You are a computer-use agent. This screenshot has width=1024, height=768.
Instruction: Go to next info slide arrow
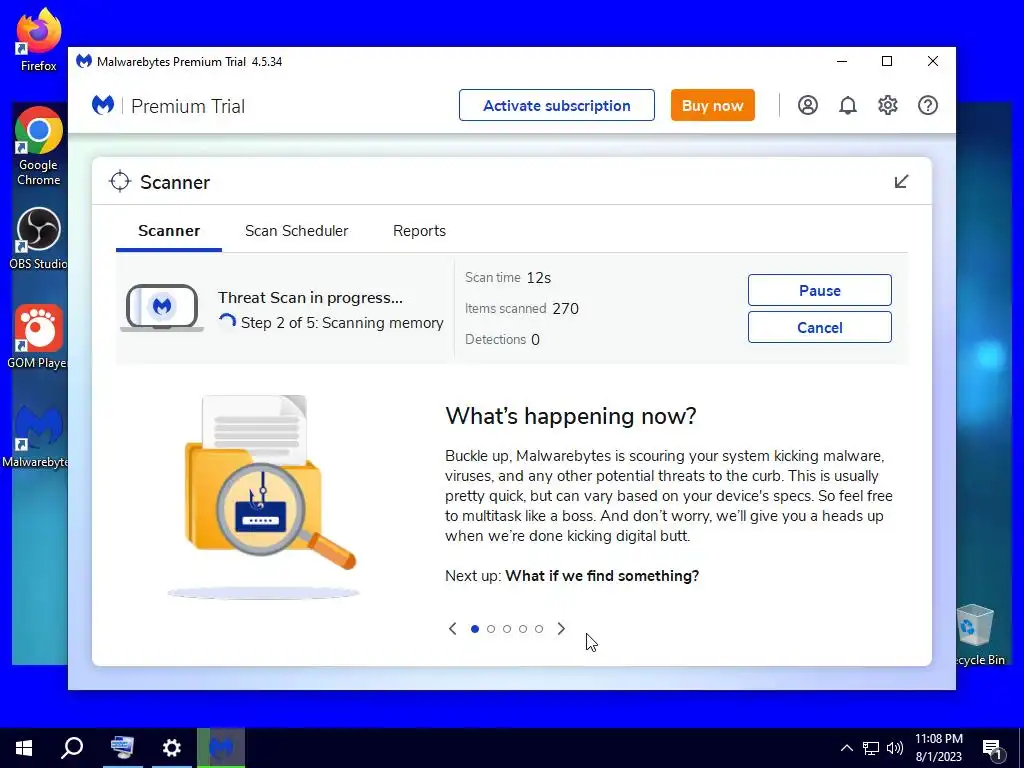(561, 628)
